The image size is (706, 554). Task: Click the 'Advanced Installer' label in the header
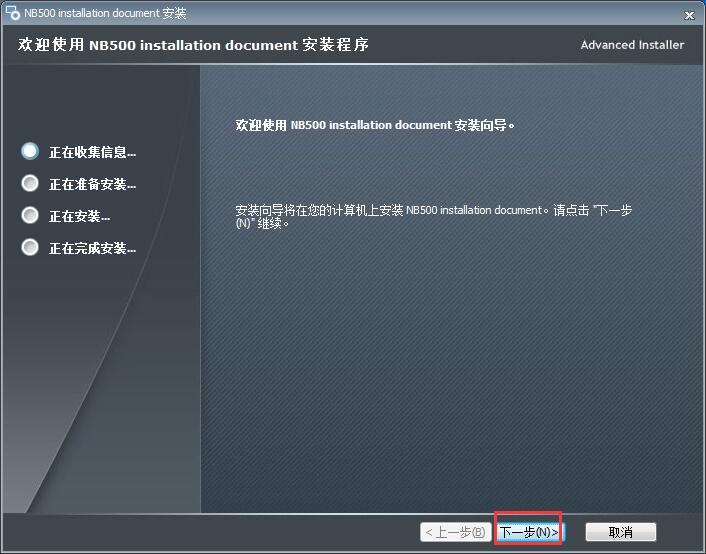click(632, 45)
